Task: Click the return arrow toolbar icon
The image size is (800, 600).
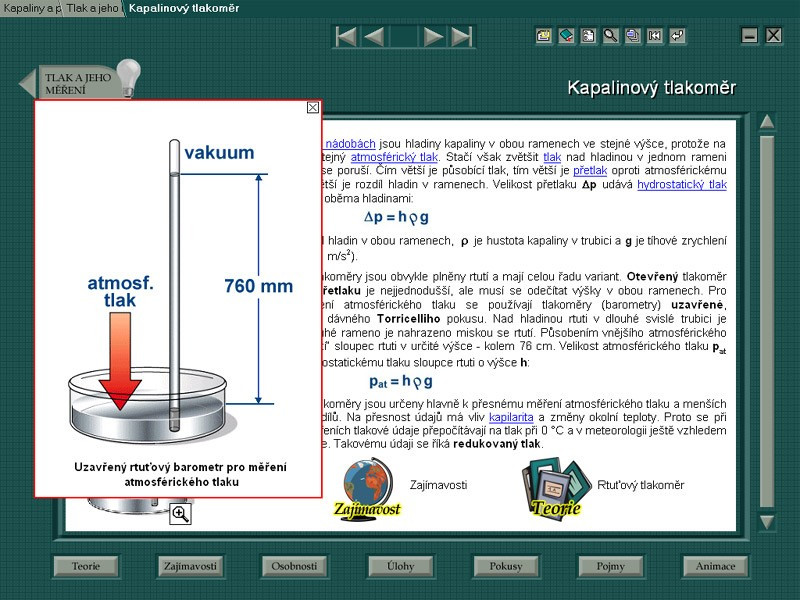Action: (677, 36)
